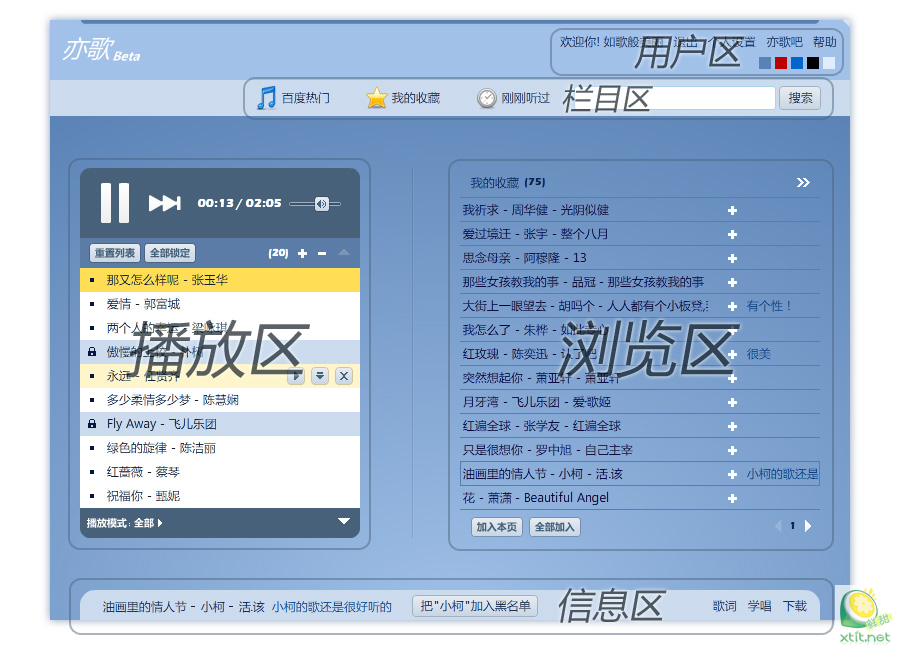Add 油画里的情人节 with its plus icon
Image resolution: width=900 pixels, height=650 pixels.
click(x=732, y=474)
